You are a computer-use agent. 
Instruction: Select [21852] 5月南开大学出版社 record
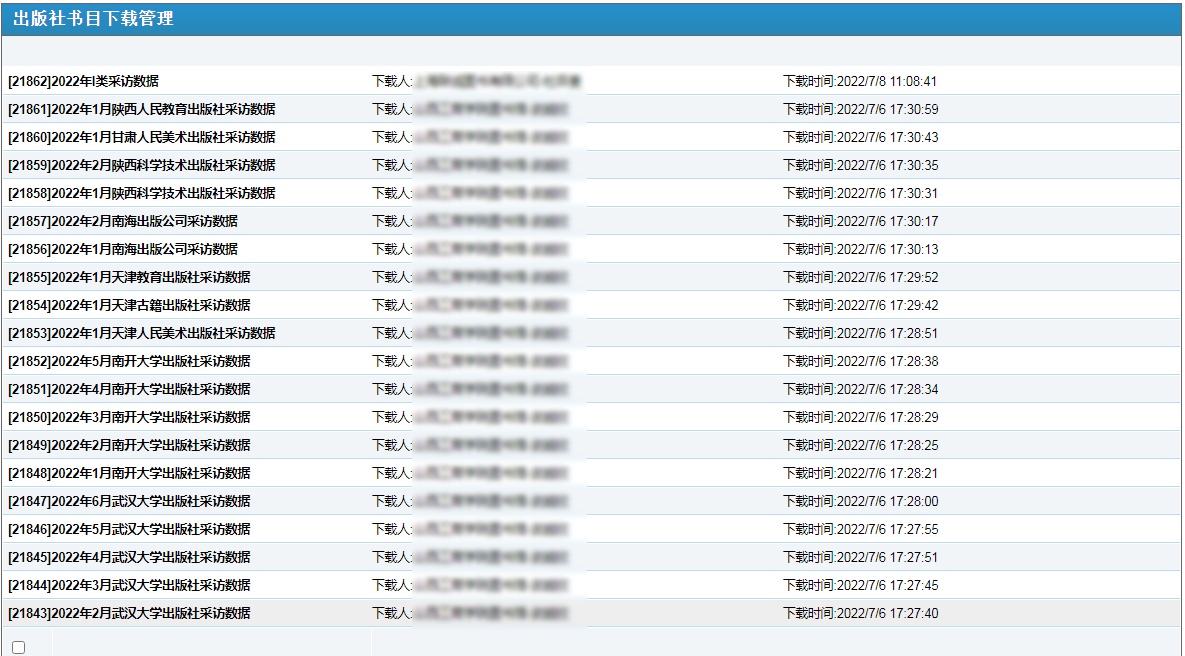[x=129, y=361]
